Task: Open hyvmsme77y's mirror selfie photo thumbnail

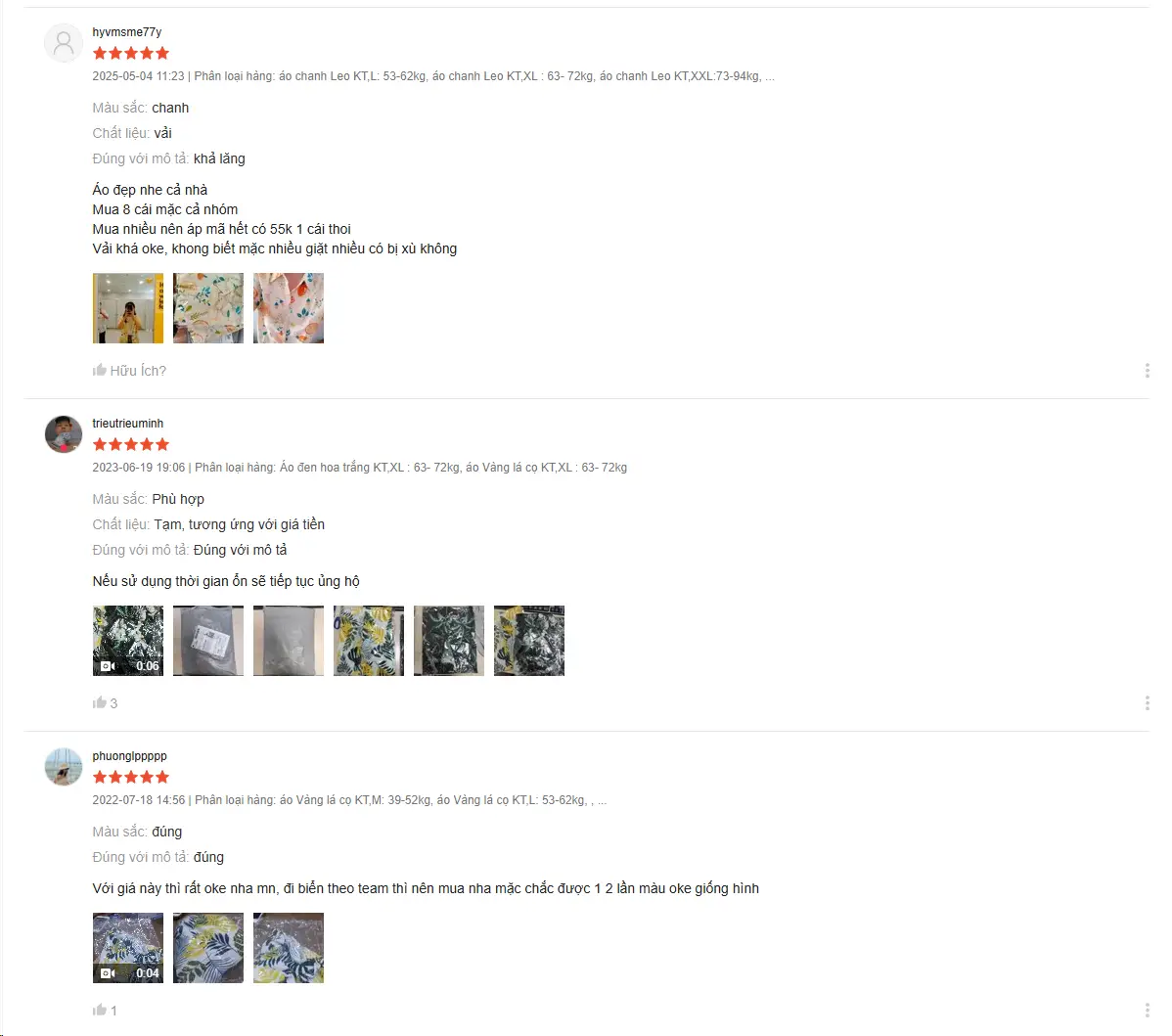Action: click(x=128, y=308)
